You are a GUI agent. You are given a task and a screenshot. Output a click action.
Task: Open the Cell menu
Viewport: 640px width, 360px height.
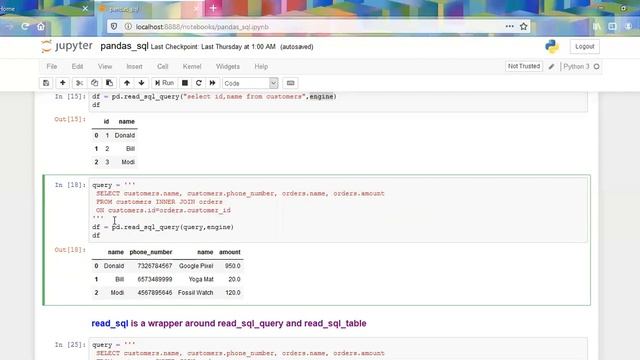(162, 67)
